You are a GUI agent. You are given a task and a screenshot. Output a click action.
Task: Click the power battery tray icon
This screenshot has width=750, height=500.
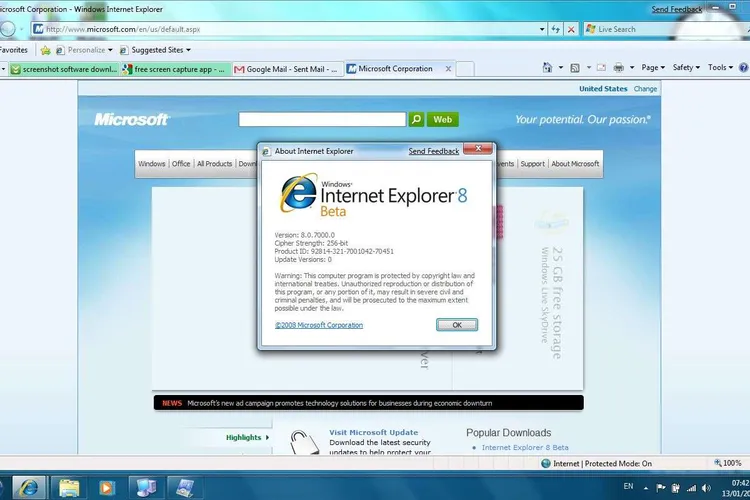click(676, 488)
